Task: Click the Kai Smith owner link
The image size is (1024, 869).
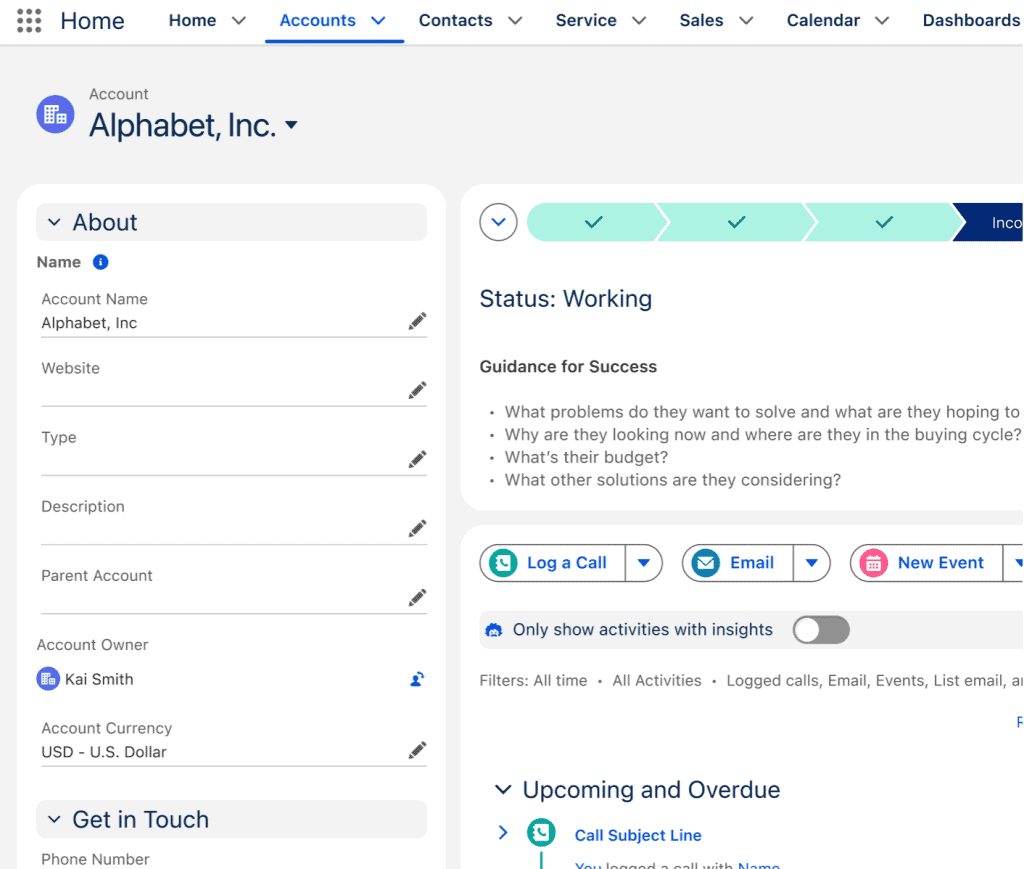Action: (x=99, y=679)
